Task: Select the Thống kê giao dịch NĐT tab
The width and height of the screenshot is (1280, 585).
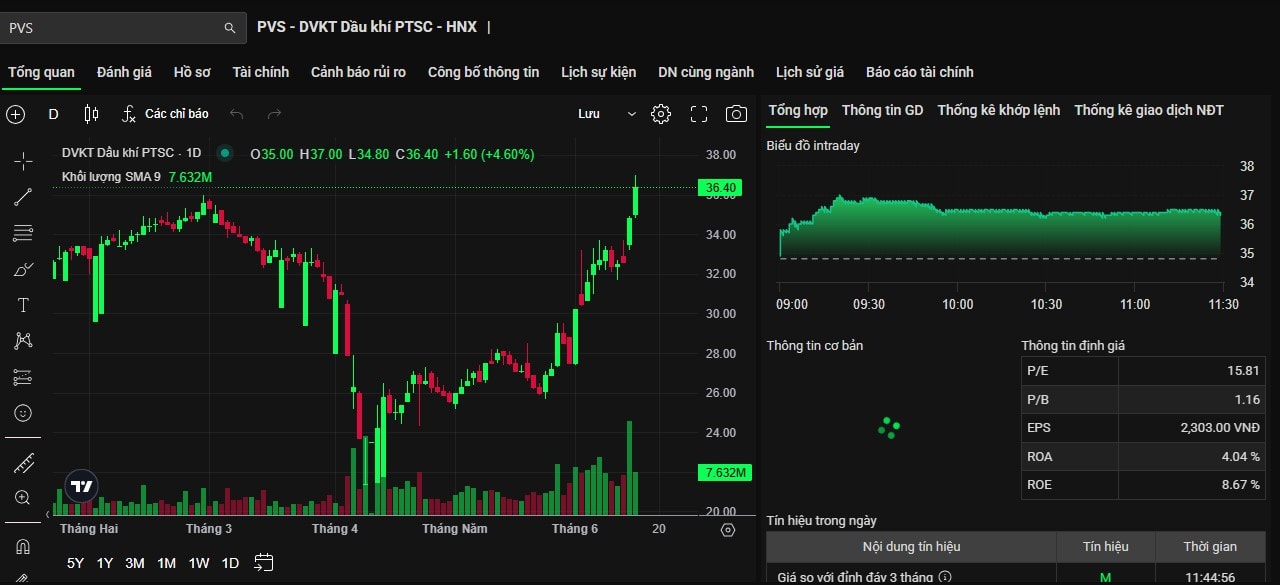Action: 1149,110
